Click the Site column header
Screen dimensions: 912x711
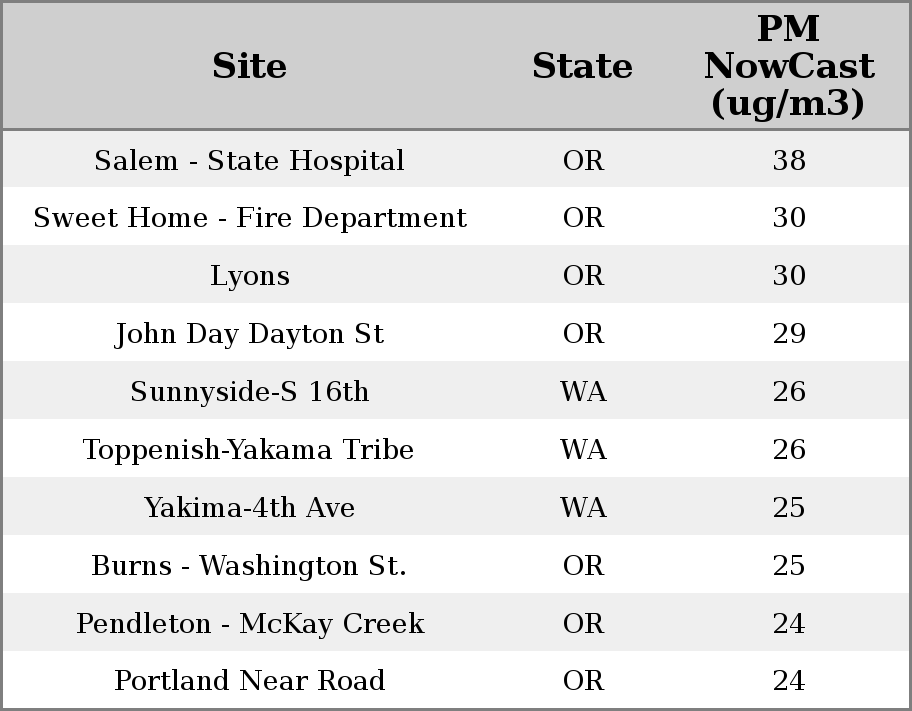(250, 67)
